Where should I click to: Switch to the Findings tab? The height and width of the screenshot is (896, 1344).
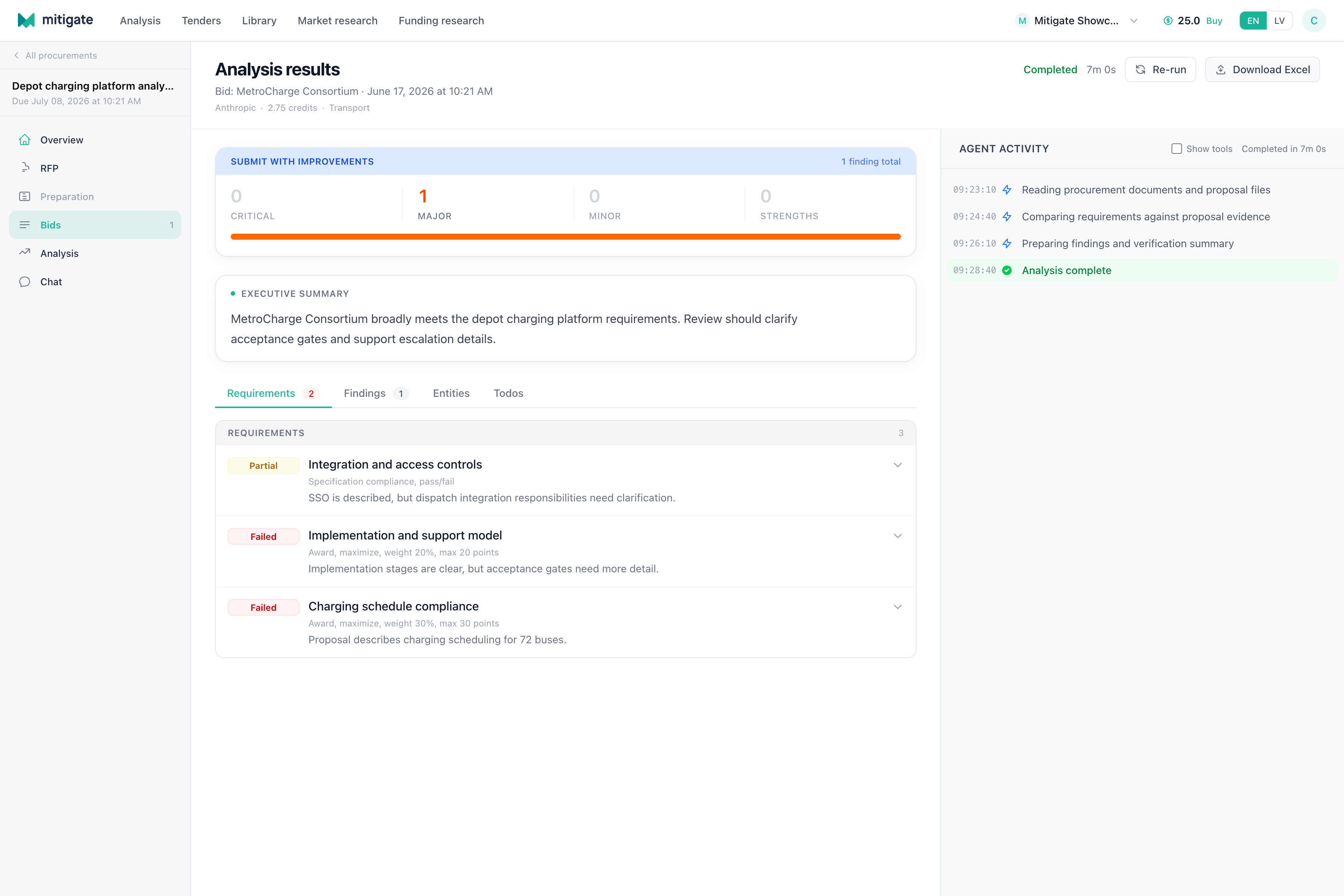(376, 393)
